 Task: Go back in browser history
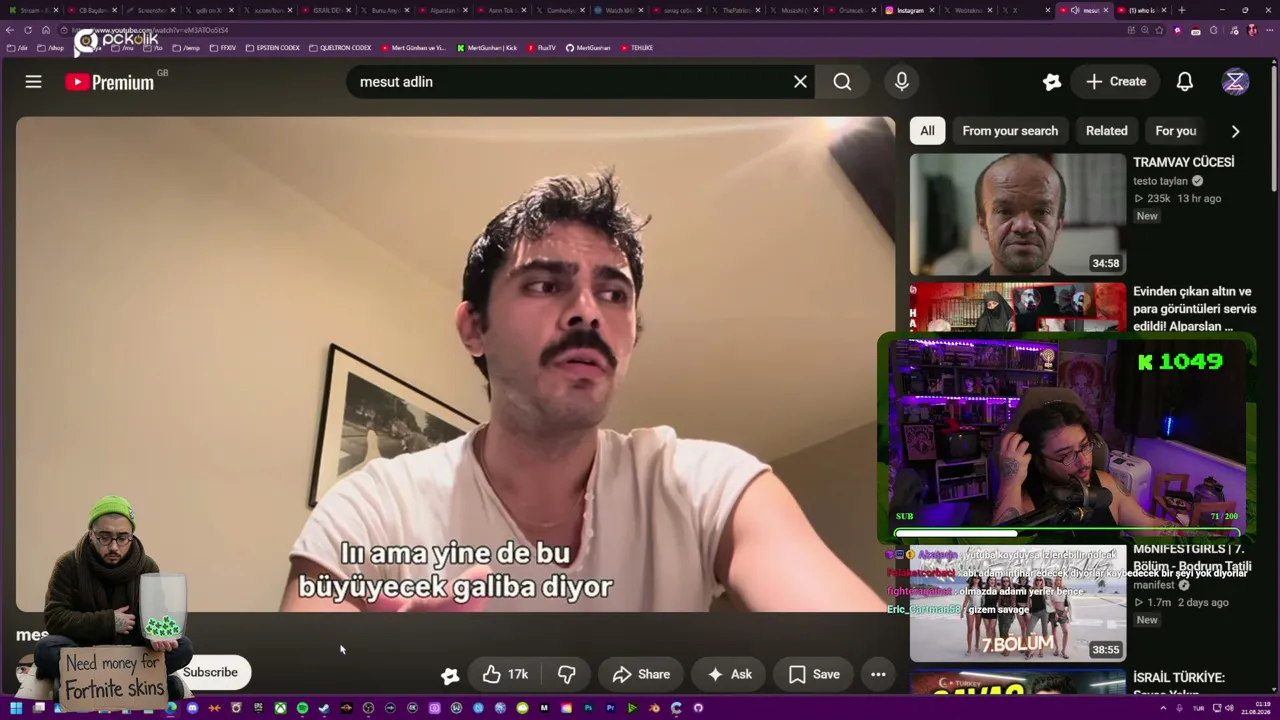[x=10, y=30]
